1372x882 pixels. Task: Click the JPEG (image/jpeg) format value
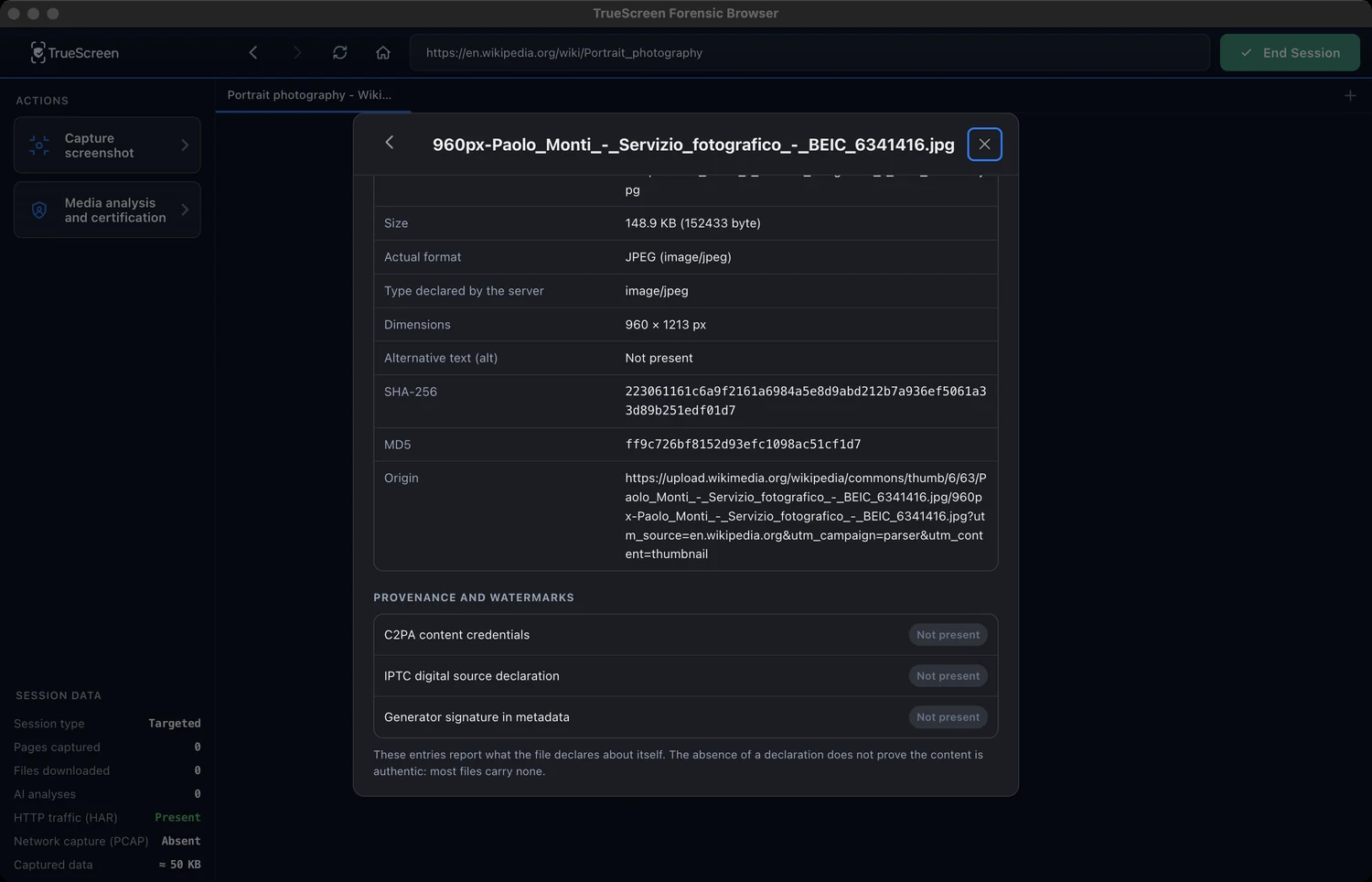coord(678,257)
